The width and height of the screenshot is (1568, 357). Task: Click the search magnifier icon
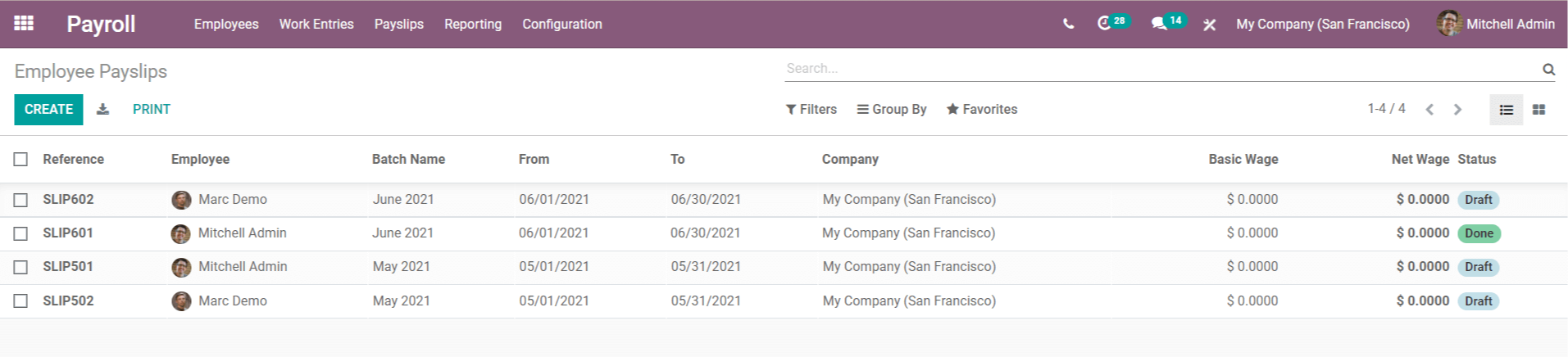coord(1548,69)
